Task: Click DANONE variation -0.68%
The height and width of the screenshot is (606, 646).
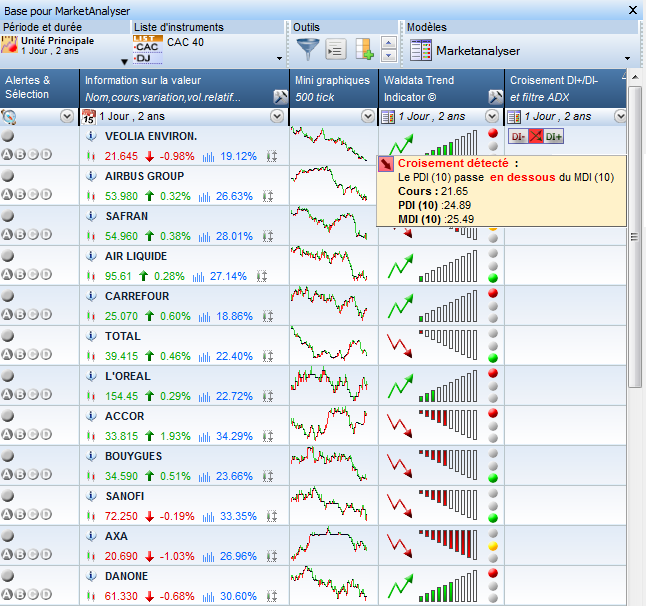Action: pos(177,596)
